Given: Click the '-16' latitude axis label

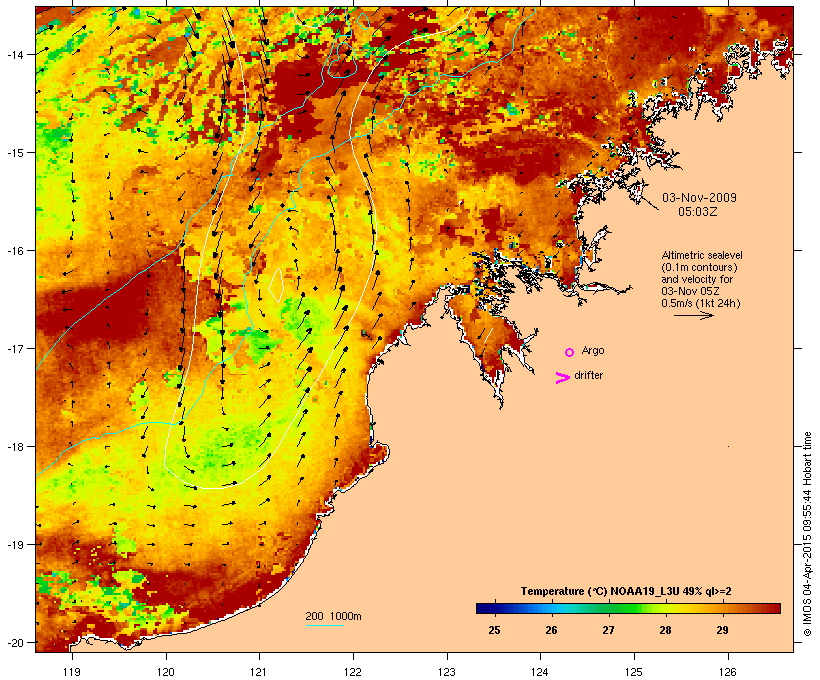Looking at the screenshot, I should click(15, 251).
